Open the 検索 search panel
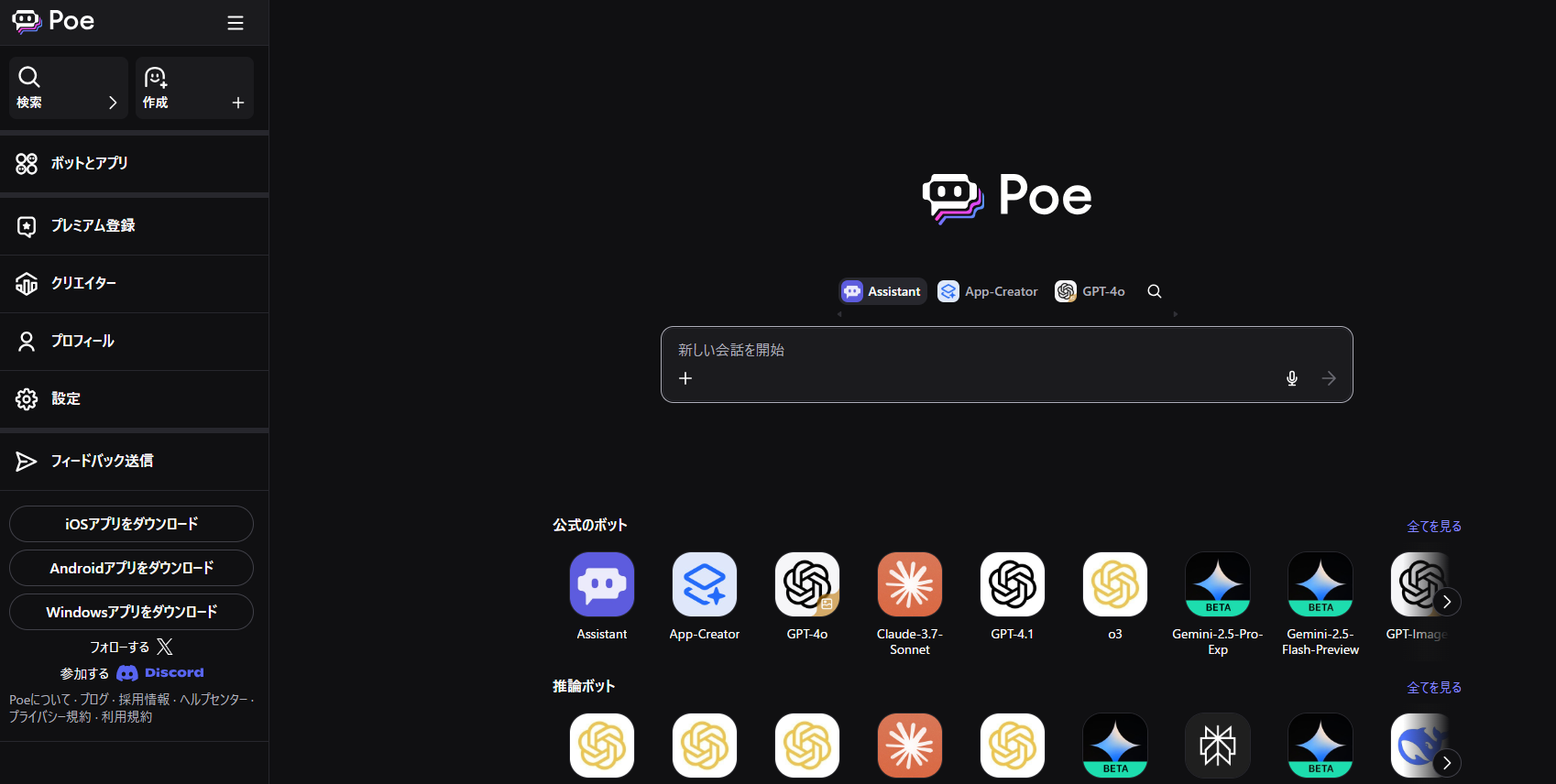Screen dimensions: 1556x784 (69, 88)
